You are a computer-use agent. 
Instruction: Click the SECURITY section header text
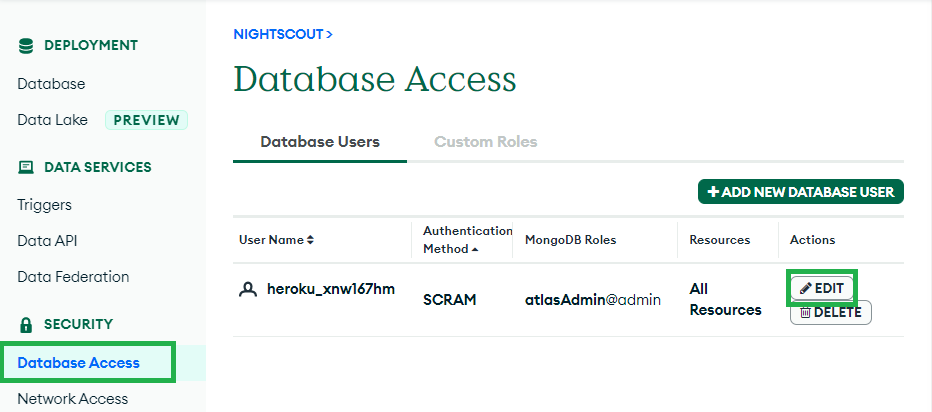[78, 325]
